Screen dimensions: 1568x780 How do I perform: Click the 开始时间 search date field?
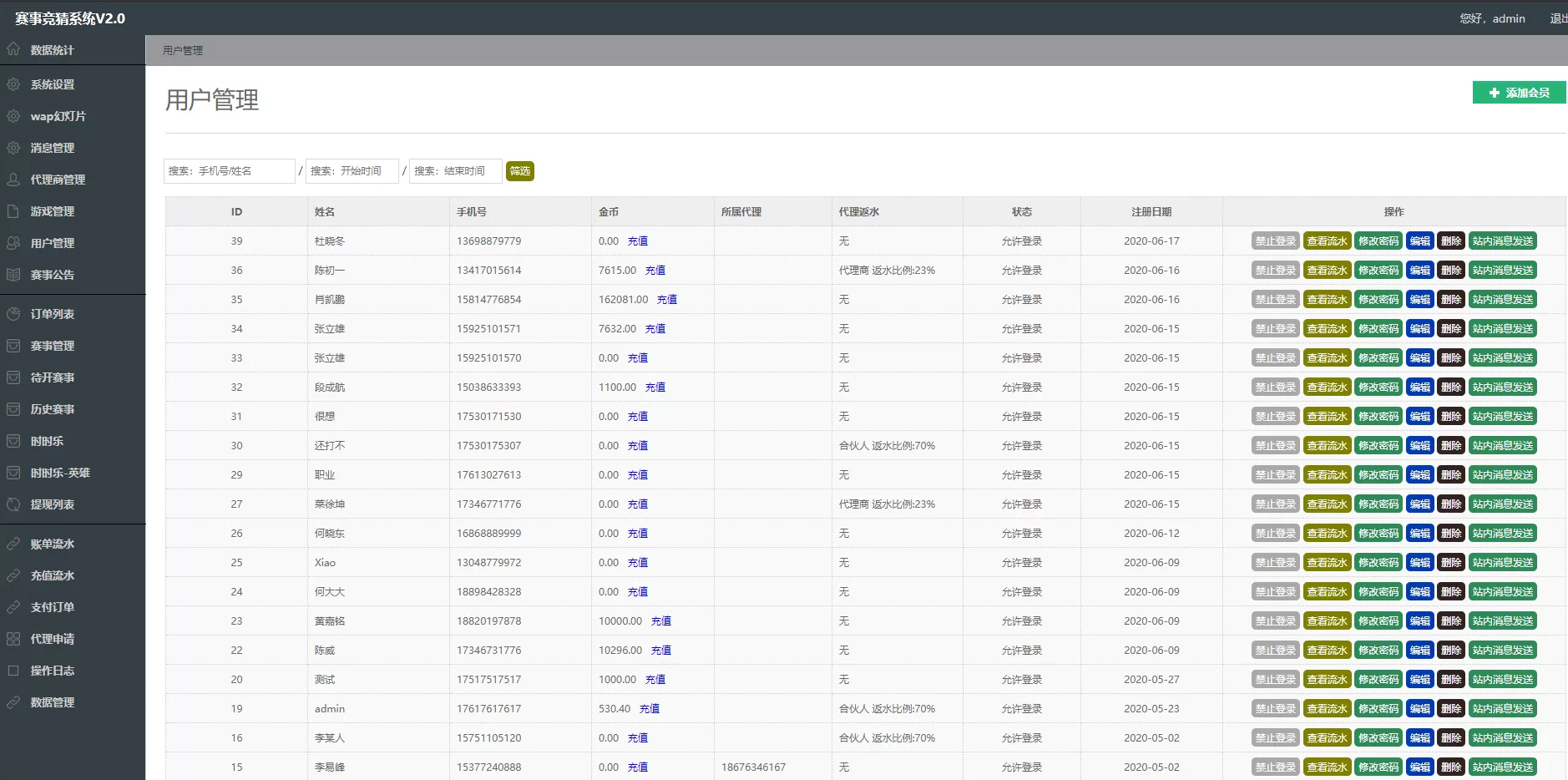pyautogui.click(x=352, y=171)
